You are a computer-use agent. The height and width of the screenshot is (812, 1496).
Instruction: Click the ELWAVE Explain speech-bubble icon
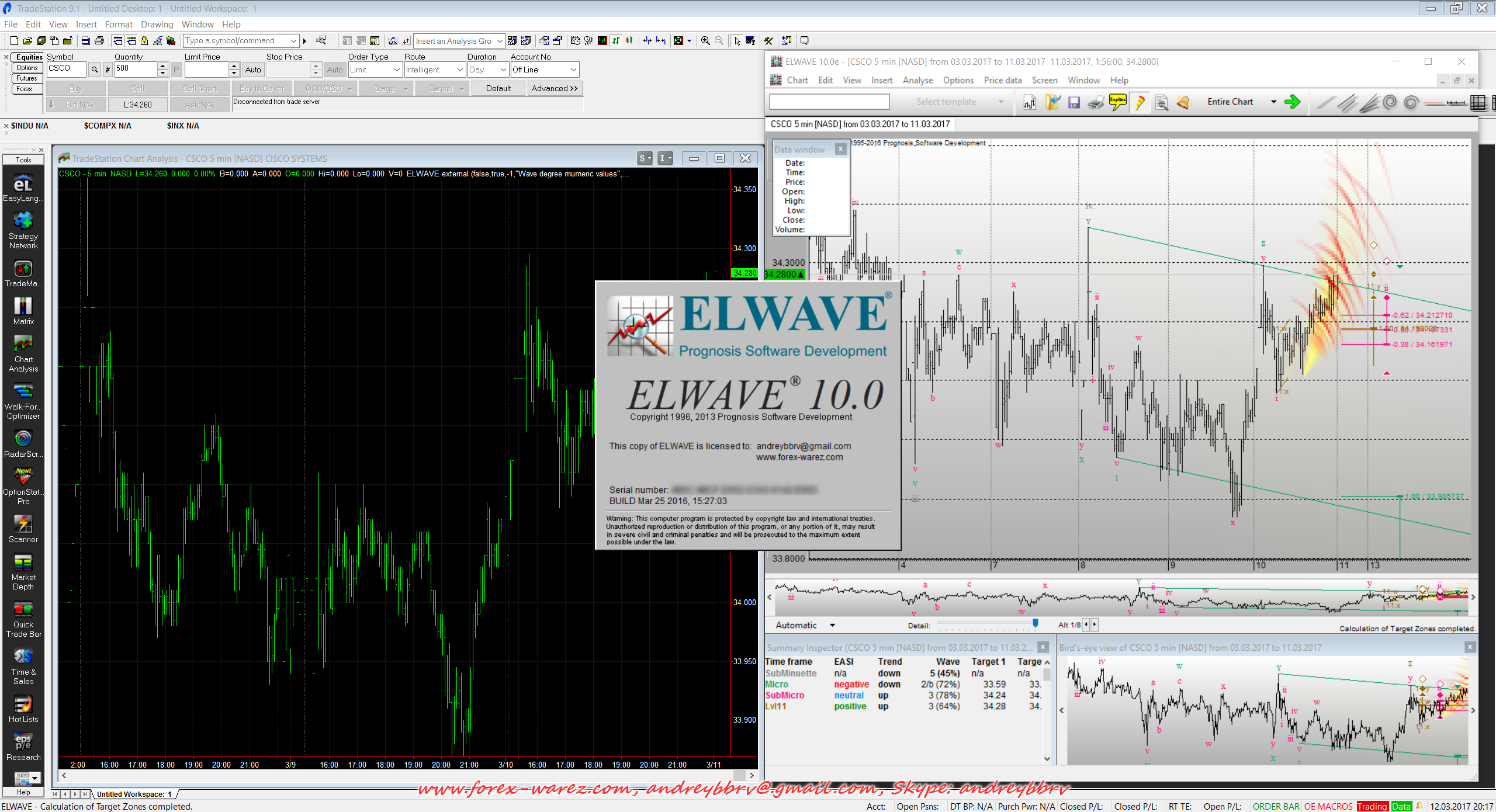tap(1117, 102)
